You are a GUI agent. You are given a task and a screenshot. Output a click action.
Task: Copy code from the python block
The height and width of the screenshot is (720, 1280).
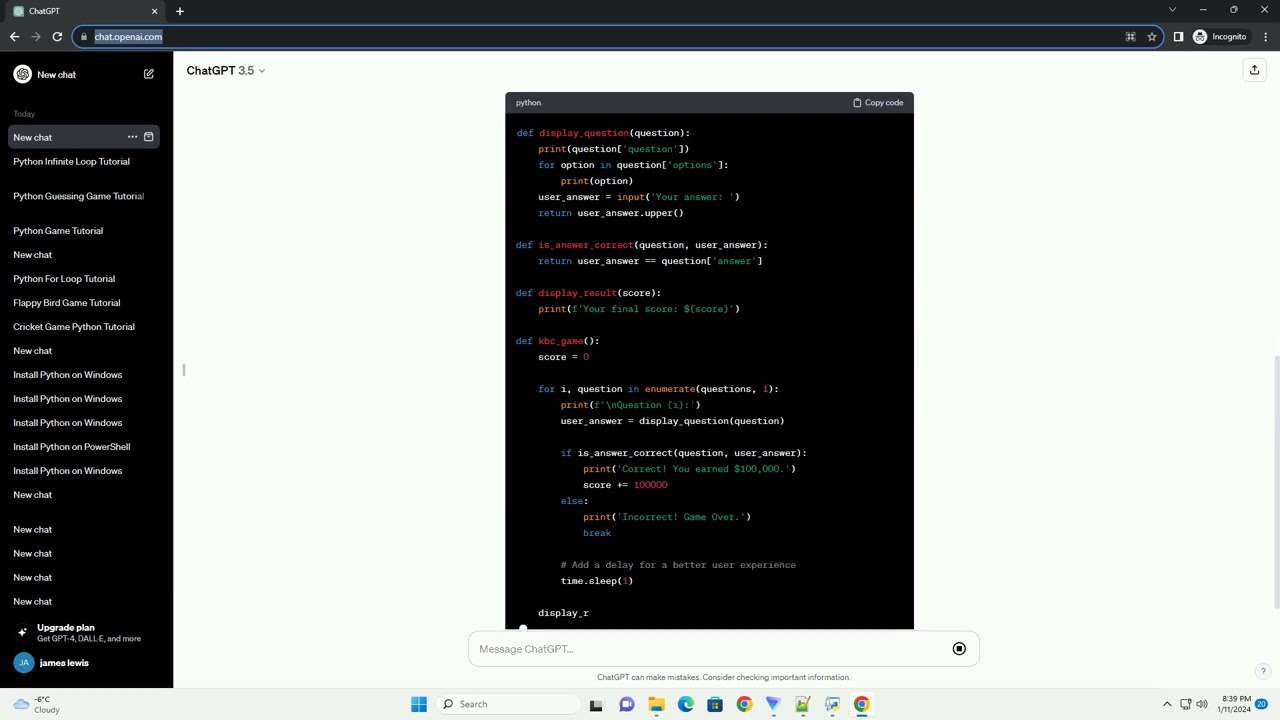point(878,103)
